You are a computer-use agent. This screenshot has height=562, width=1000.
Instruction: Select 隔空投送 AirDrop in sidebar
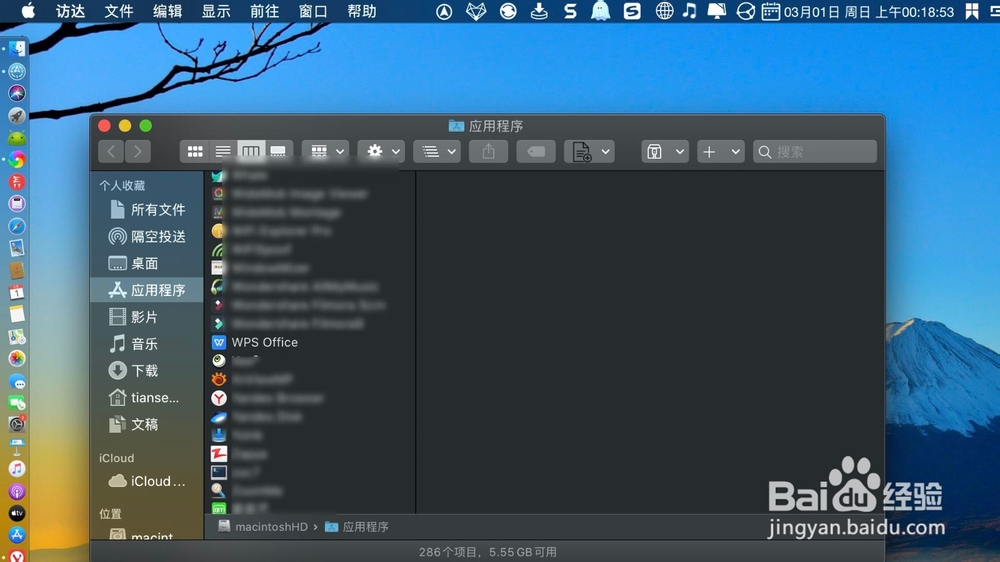tap(147, 237)
